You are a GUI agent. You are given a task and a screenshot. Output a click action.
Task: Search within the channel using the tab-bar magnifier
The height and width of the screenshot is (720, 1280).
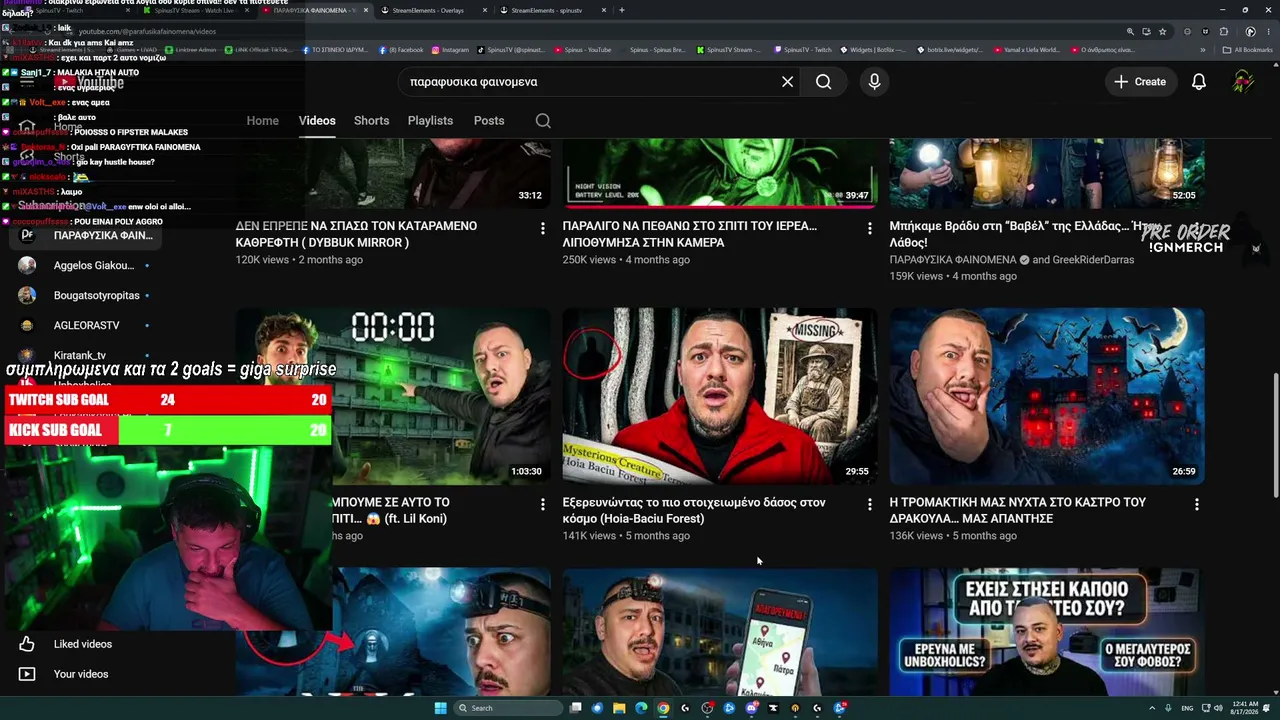(543, 121)
